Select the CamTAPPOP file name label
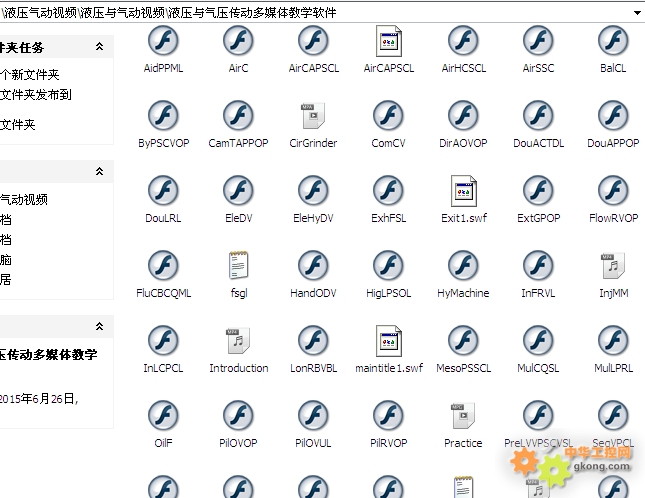Screen dimensions: 645x498 tap(238, 143)
